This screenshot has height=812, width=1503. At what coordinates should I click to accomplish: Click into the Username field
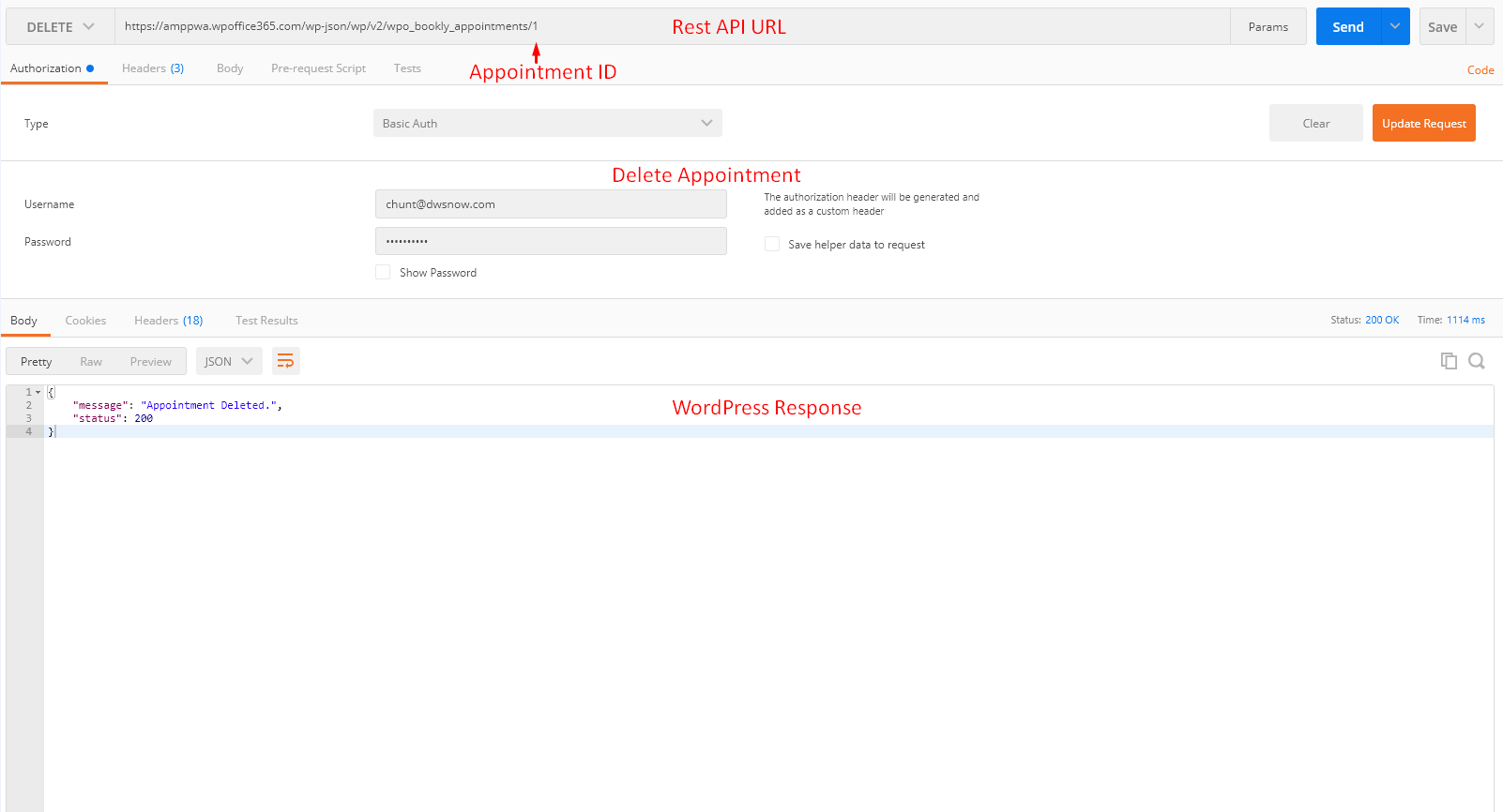551,203
